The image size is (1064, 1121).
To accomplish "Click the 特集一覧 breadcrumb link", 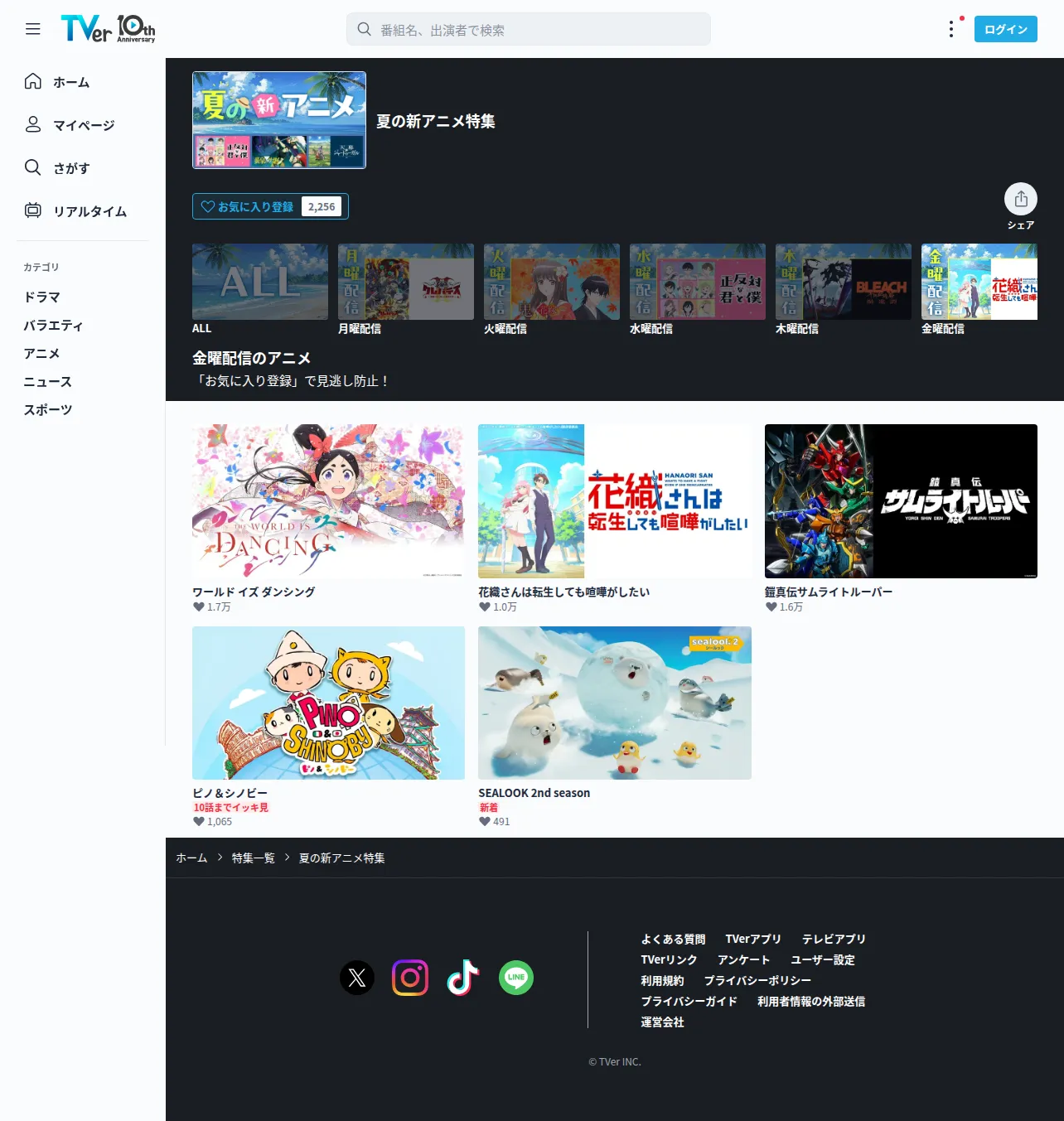I will (x=254, y=858).
